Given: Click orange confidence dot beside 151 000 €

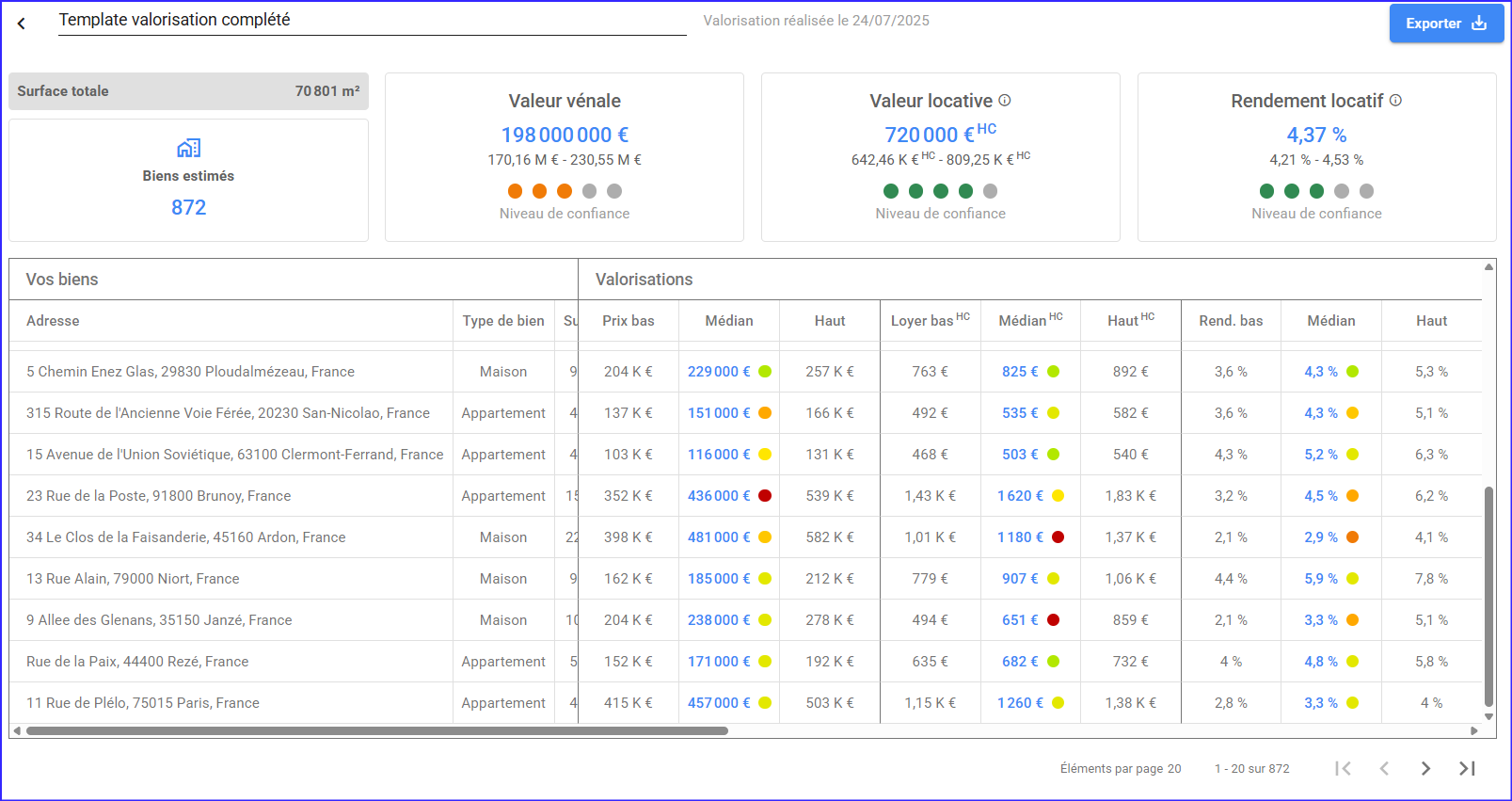Looking at the screenshot, I should (765, 413).
